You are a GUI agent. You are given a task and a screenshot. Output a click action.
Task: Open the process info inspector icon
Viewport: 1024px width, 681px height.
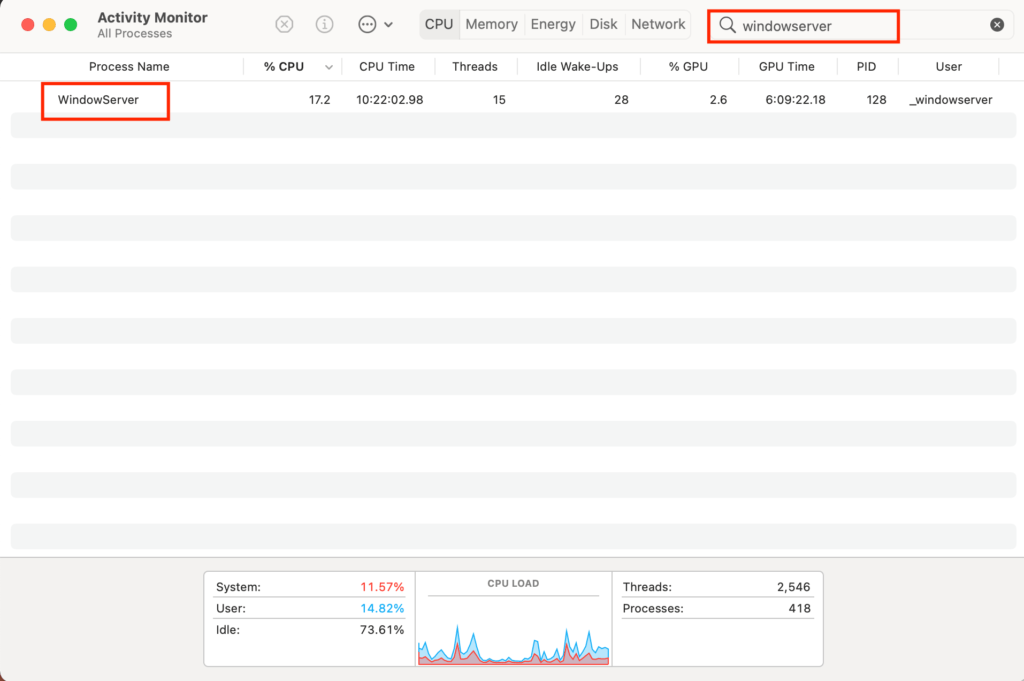coord(325,25)
